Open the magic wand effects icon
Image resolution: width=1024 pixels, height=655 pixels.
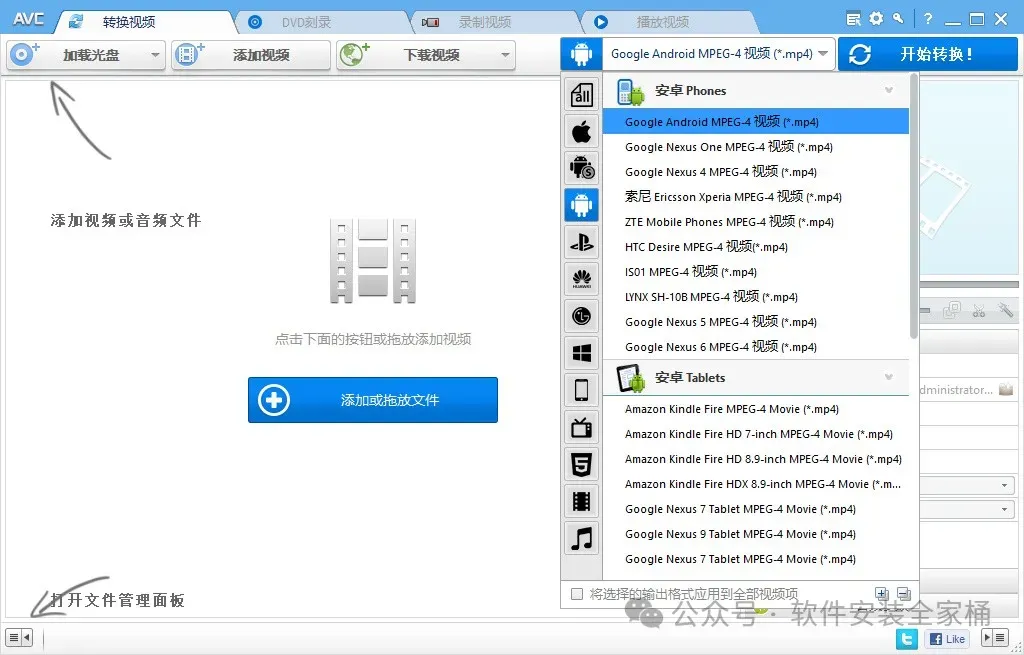1005,310
